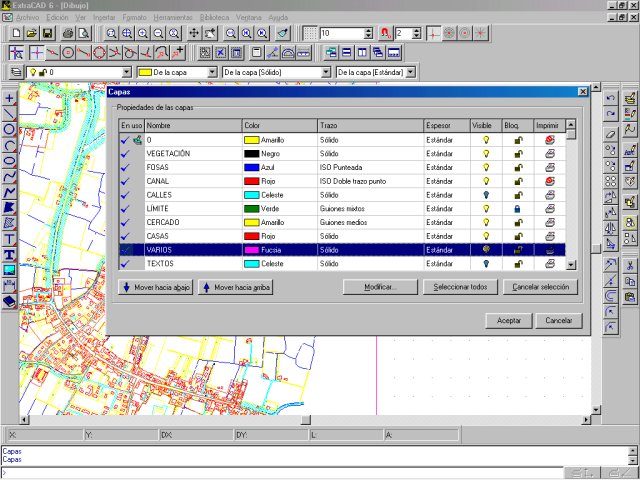Select the 'CANAL' layer name cell
The image size is (640, 480).
[x=193, y=181]
